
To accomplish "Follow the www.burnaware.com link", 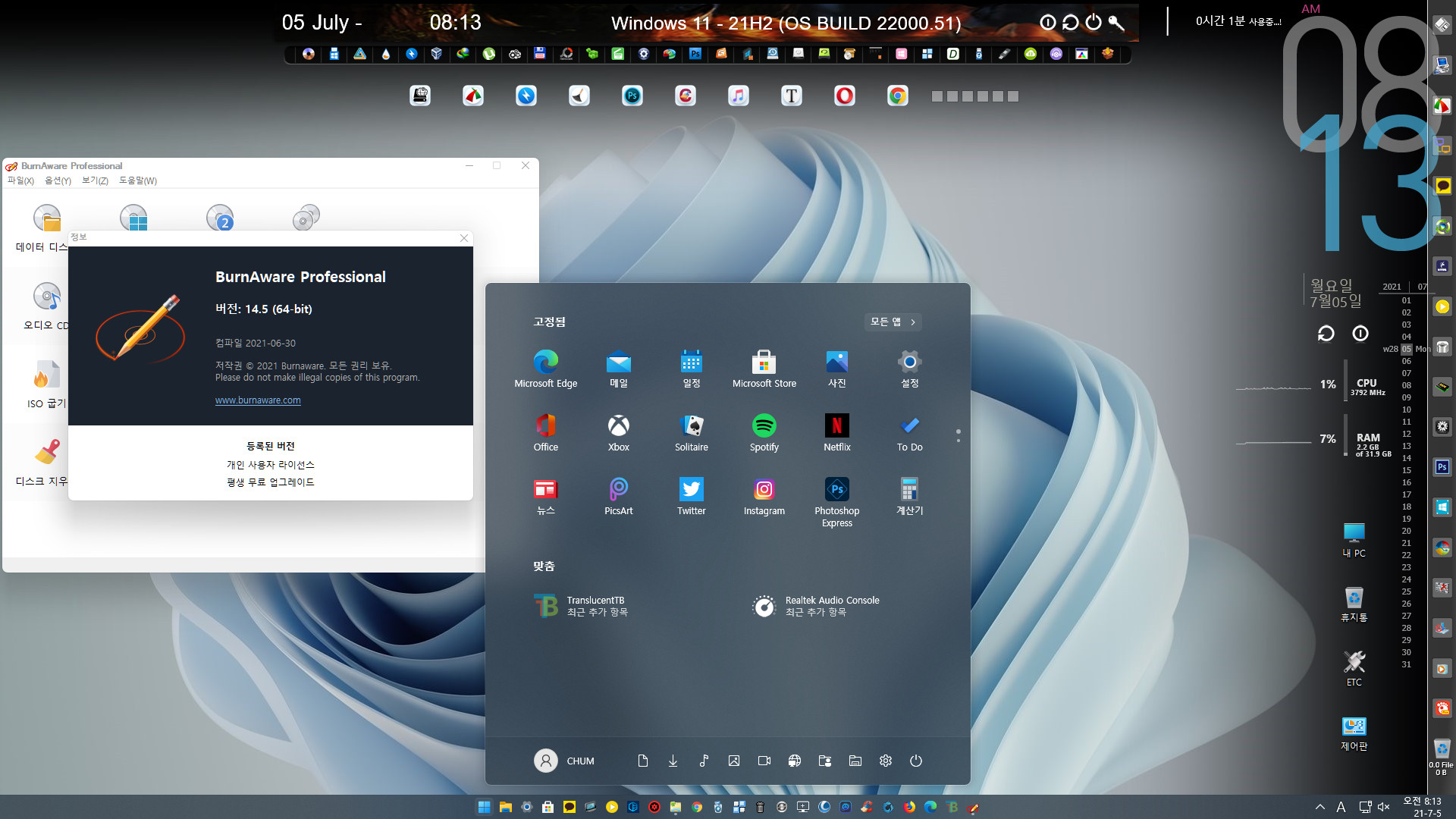I will tap(258, 400).
